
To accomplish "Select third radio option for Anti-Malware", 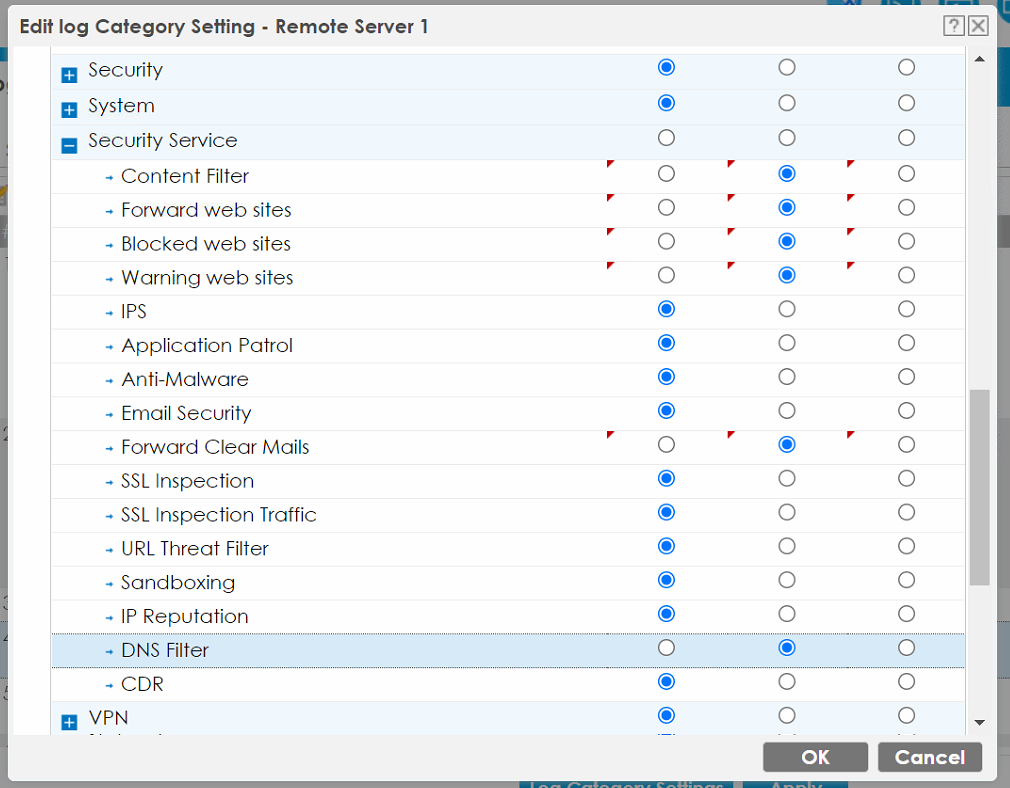I will [906, 377].
